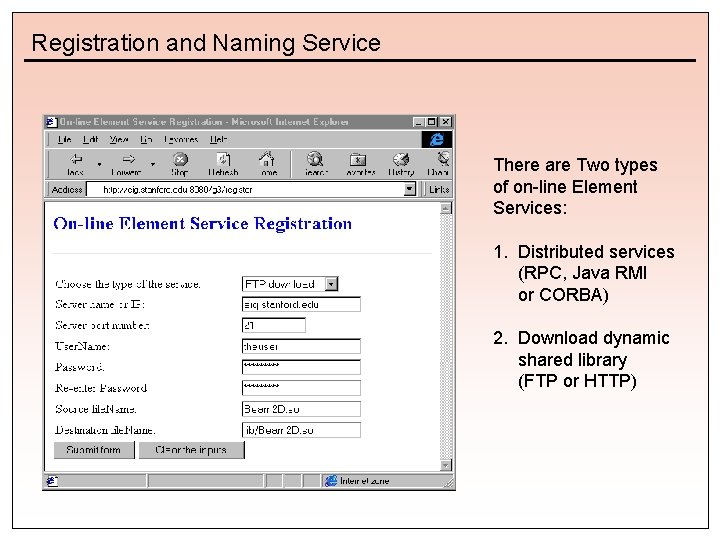Go to the Home page icon
Viewport: 720px width, 540px height.
(267, 159)
